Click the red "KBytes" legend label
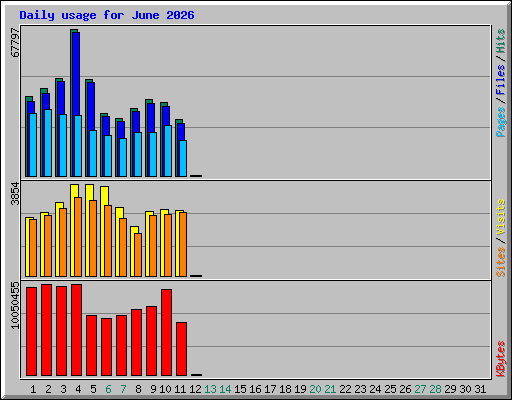 500,359
